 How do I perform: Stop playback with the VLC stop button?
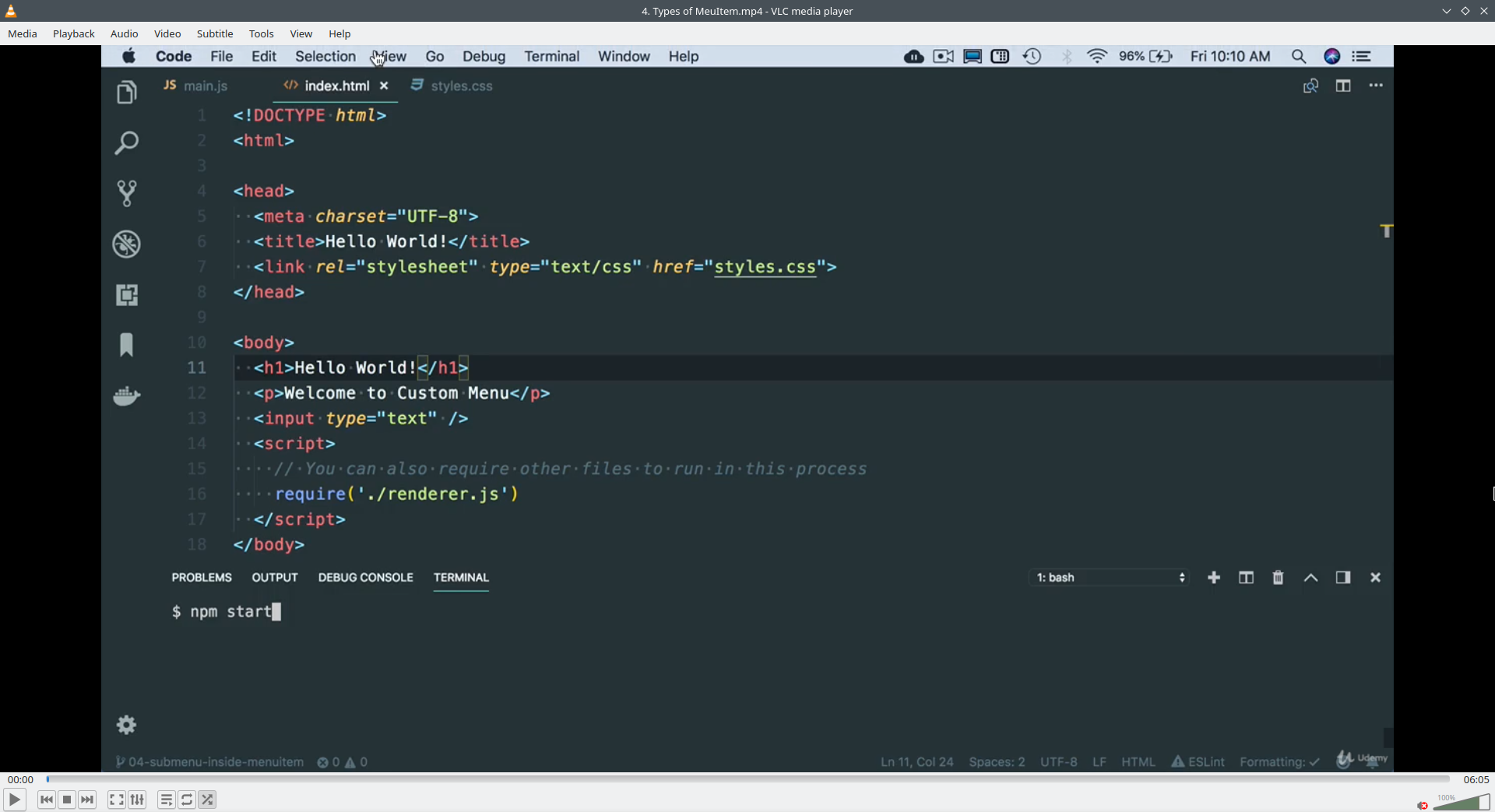click(67, 800)
